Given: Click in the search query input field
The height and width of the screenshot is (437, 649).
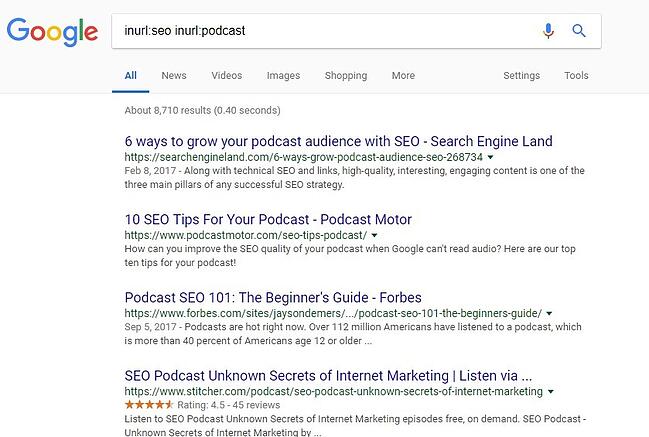Looking at the screenshot, I should coord(320,31).
